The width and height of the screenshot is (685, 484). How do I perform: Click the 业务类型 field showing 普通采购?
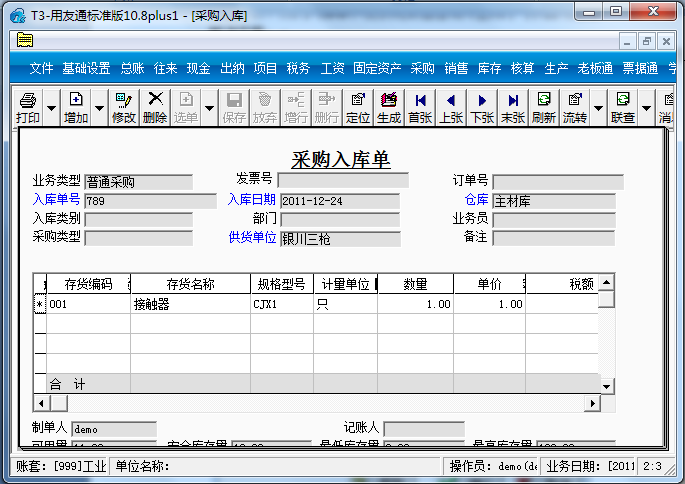[138, 182]
